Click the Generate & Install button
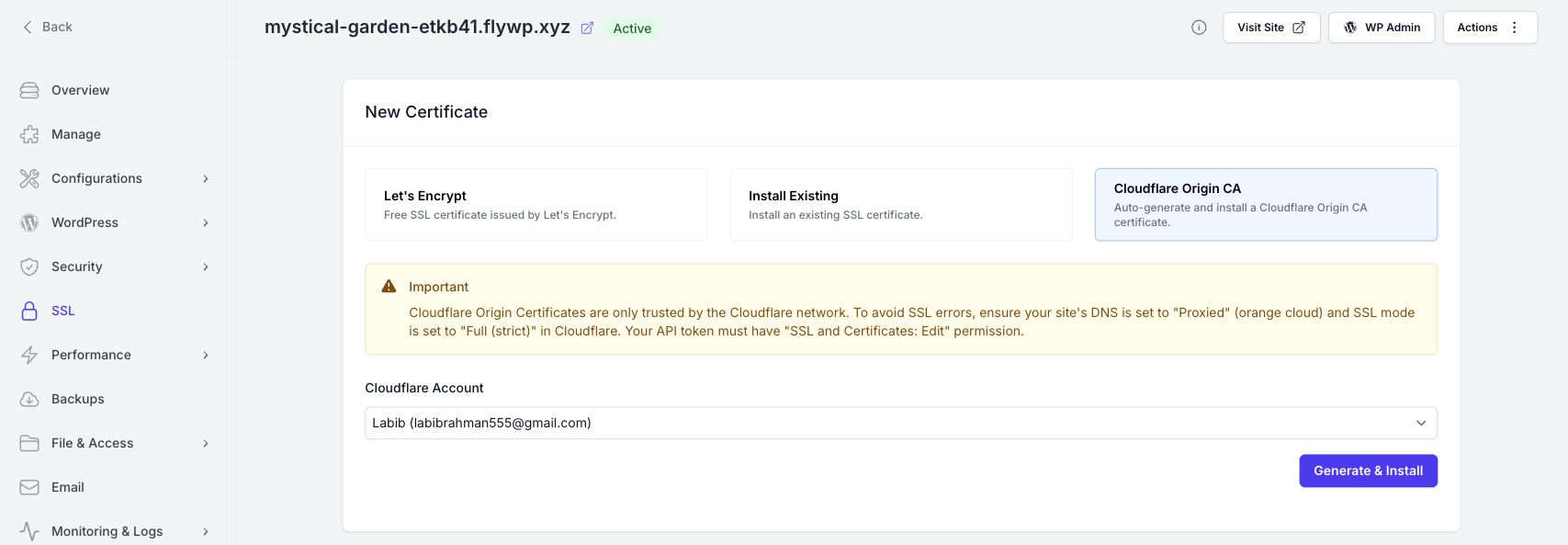 coord(1368,471)
